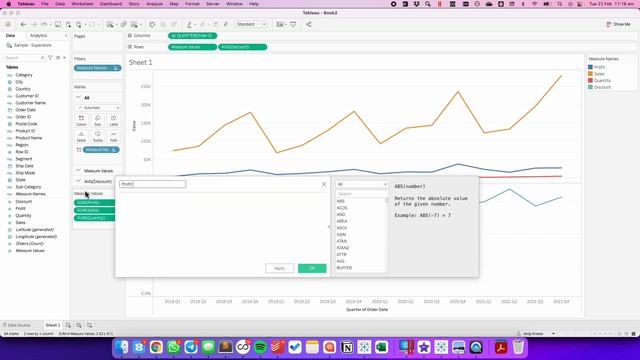Image resolution: width=640 pixels, height=360 pixels.
Task: Open the Analysis menu
Action: (x=154, y=4)
